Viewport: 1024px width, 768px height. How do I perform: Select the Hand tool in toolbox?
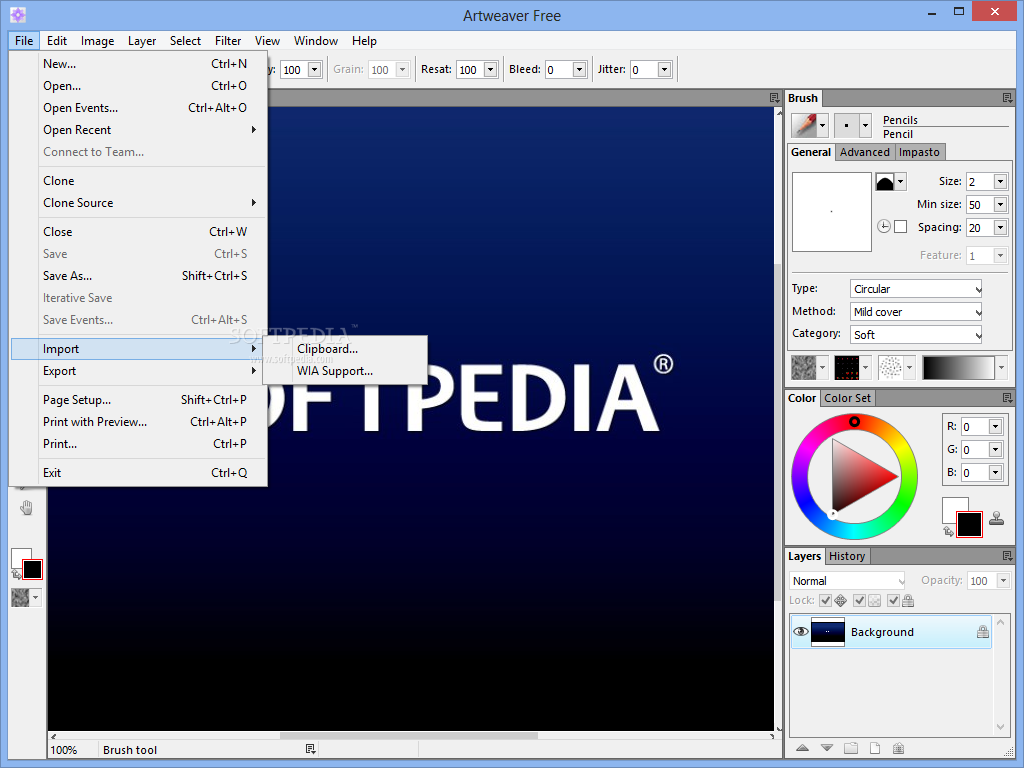[26, 507]
